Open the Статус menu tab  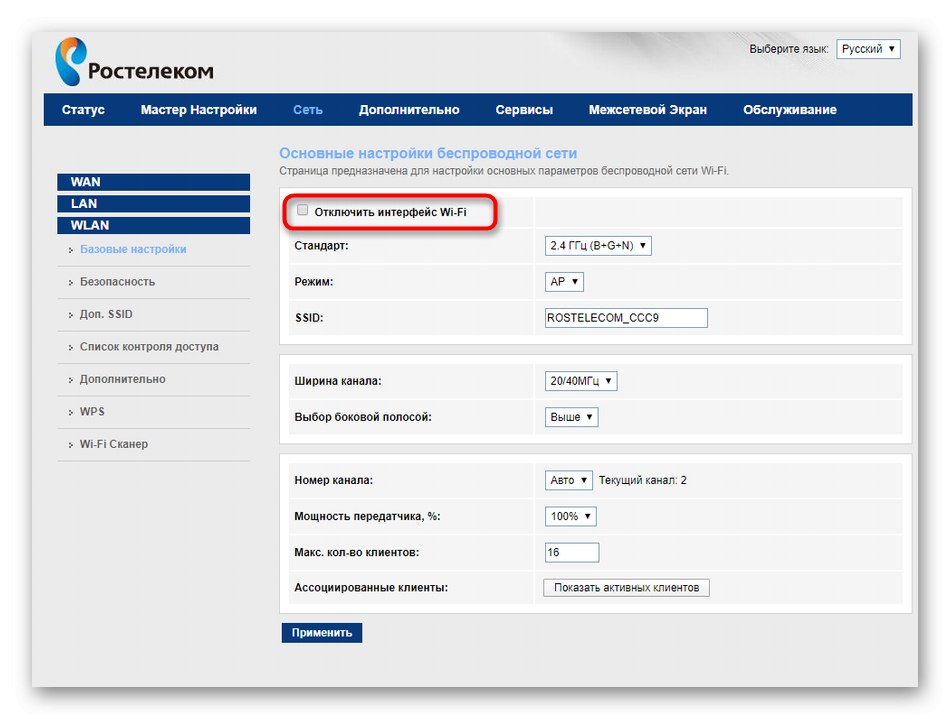(x=83, y=110)
